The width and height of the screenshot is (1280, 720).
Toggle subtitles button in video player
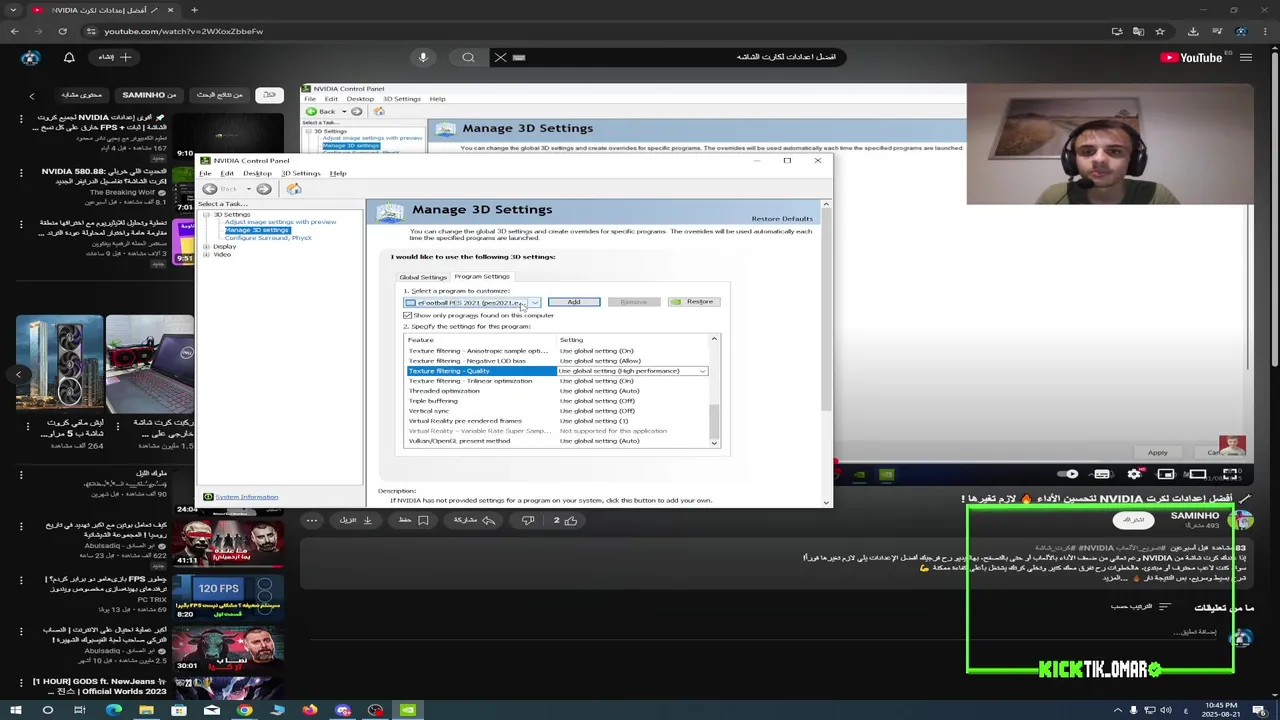pyautogui.click(x=1102, y=474)
